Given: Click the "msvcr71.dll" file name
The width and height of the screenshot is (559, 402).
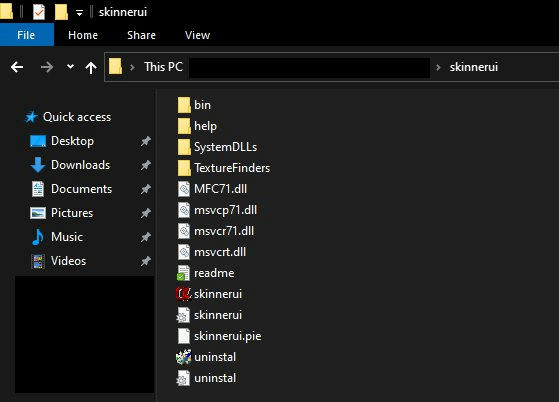Looking at the screenshot, I should 224,231.
